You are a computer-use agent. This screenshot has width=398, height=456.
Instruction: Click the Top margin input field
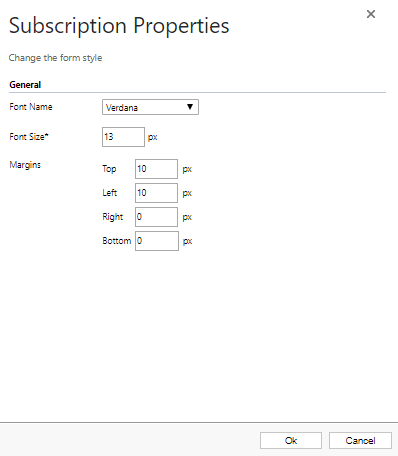click(x=156, y=169)
